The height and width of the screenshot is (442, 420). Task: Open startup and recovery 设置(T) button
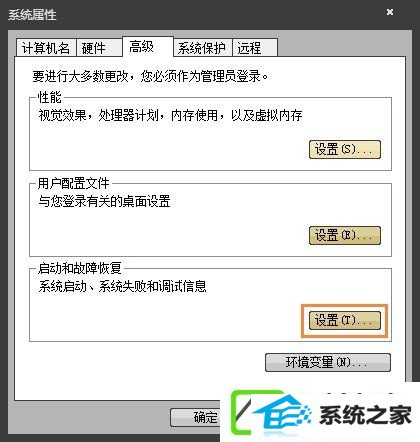point(345,321)
